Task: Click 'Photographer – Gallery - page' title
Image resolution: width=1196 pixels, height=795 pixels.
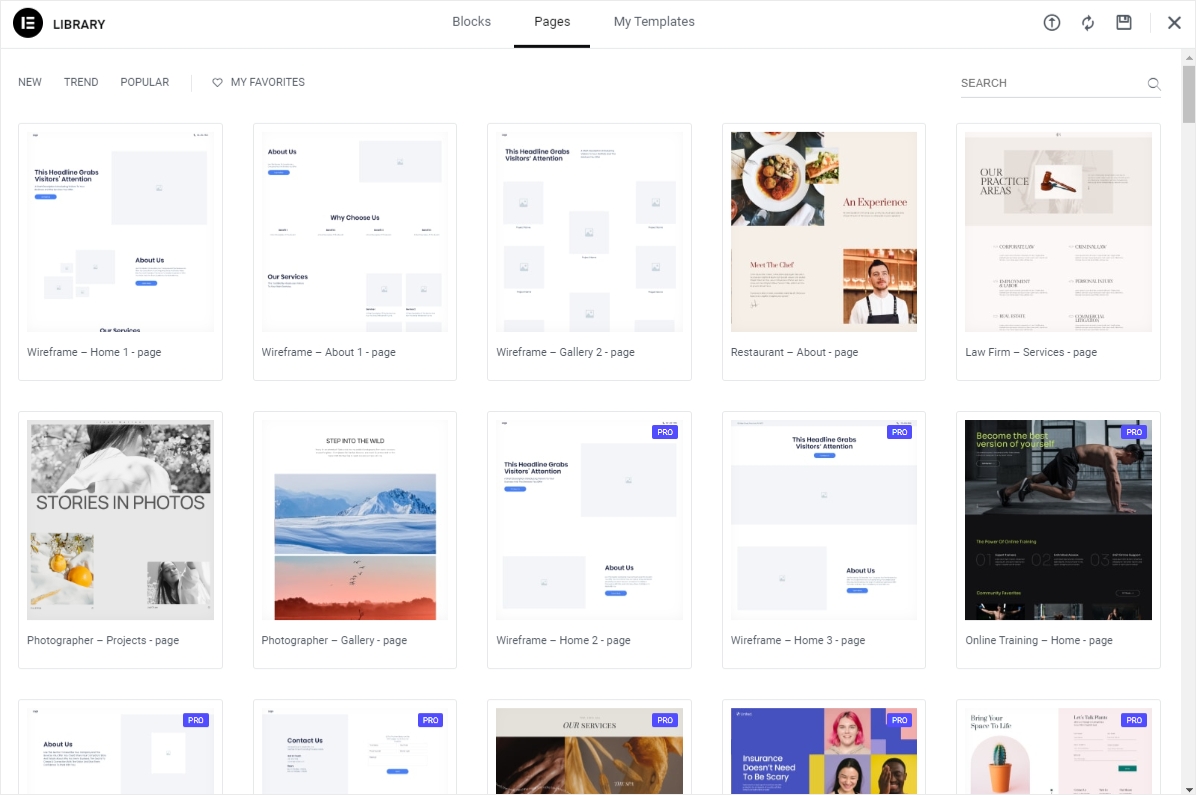Action: click(334, 640)
